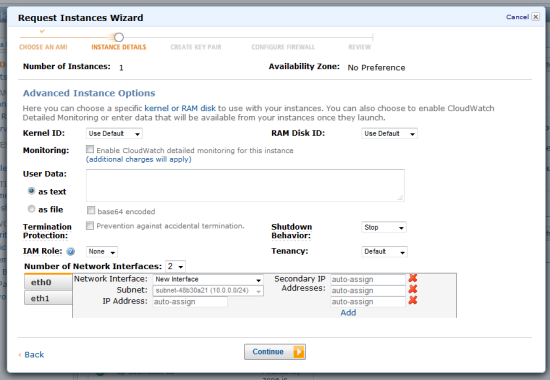Open the Subnet dropdown
The height and width of the screenshot is (380, 550).
208,291
